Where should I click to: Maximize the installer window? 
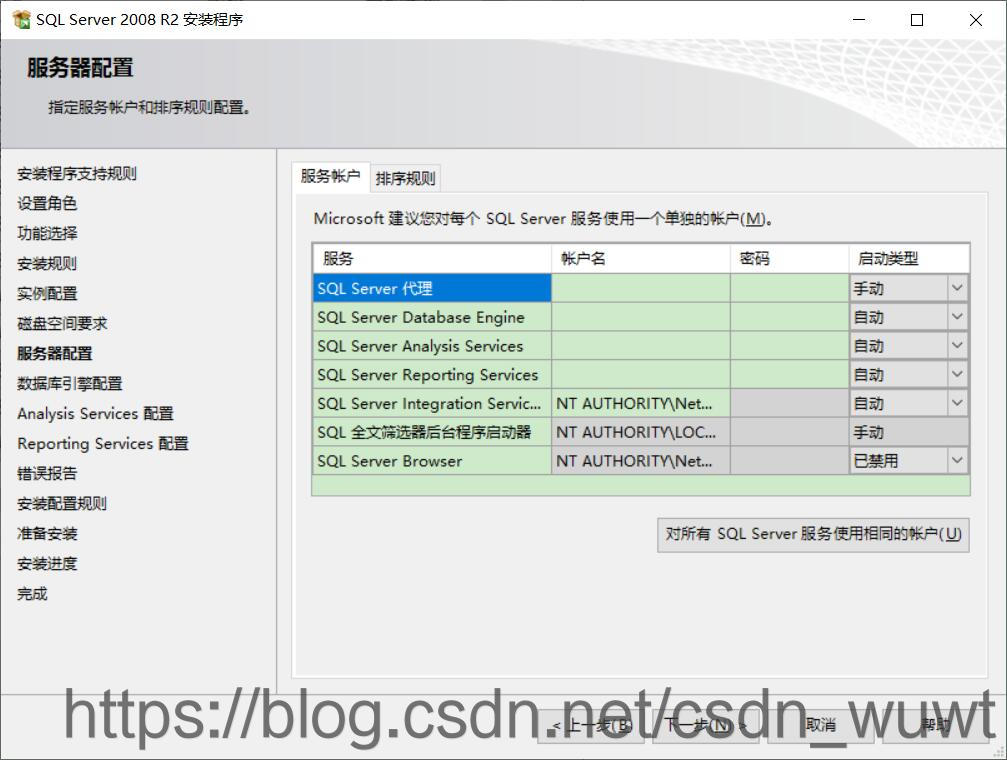point(917,20)
